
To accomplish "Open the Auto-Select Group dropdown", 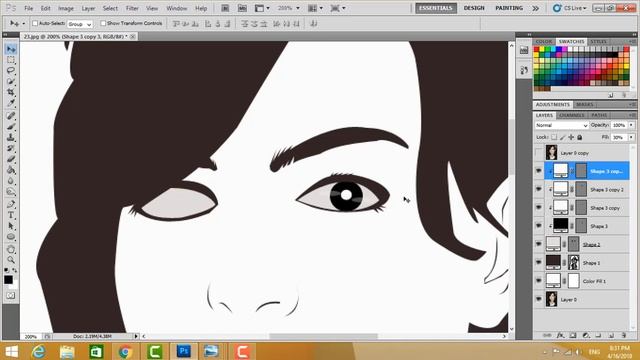I will pyautogui.click(x=80, y=24).
